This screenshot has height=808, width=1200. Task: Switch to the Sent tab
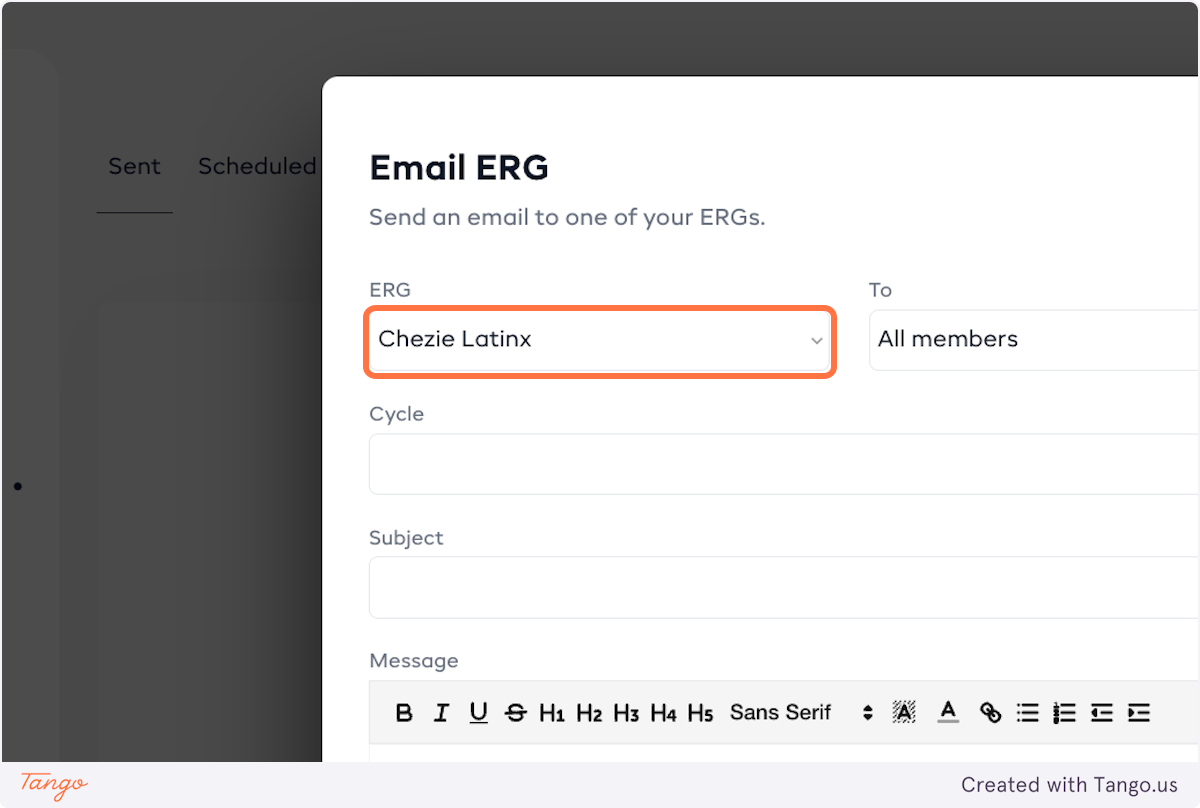coord(134,167)
